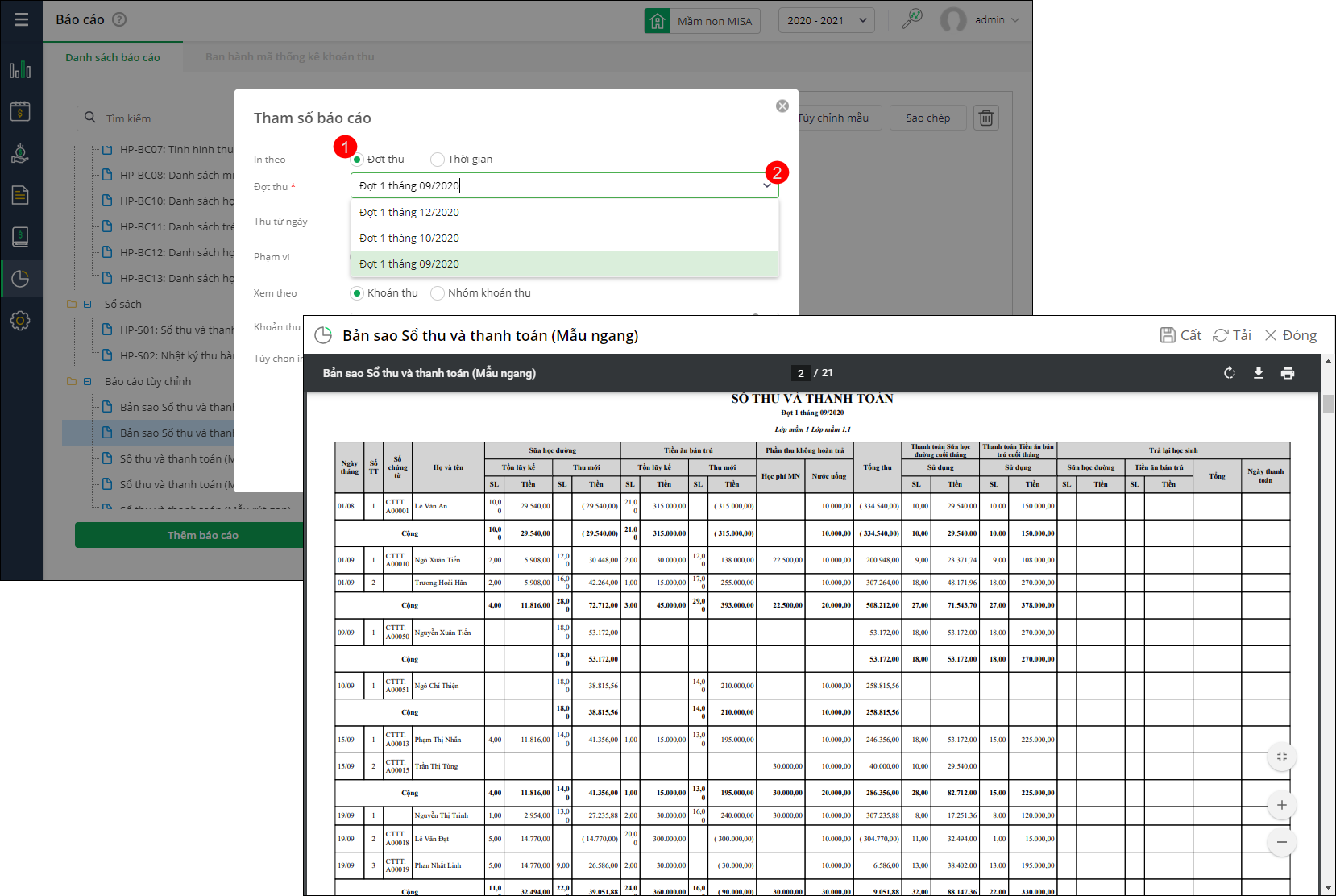Screen dimensions: 1336x896
Task: Rotate the report in the PDF toolbar
Action: click(1230, 373)
